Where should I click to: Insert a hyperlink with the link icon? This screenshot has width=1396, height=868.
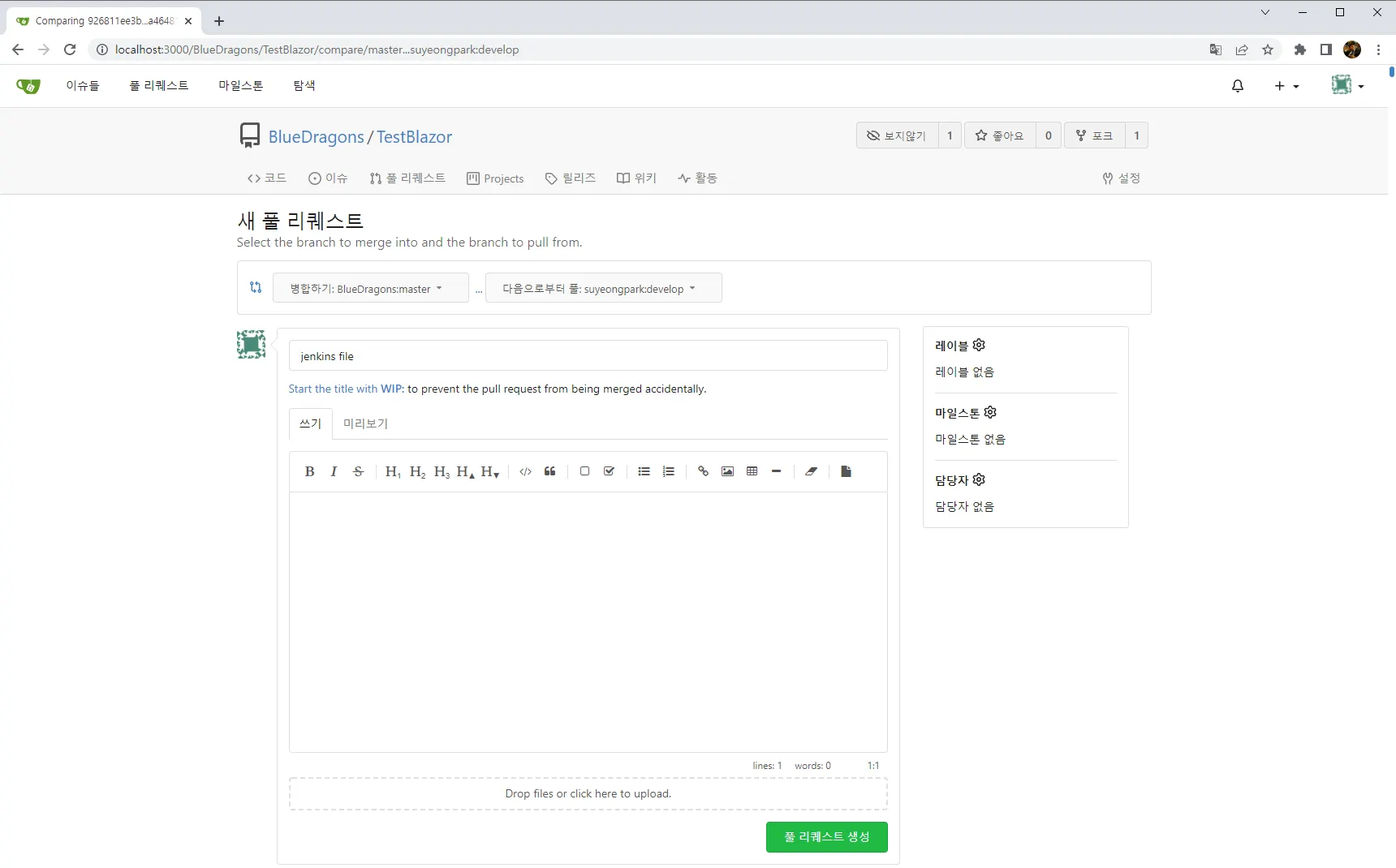pos(703,471)
